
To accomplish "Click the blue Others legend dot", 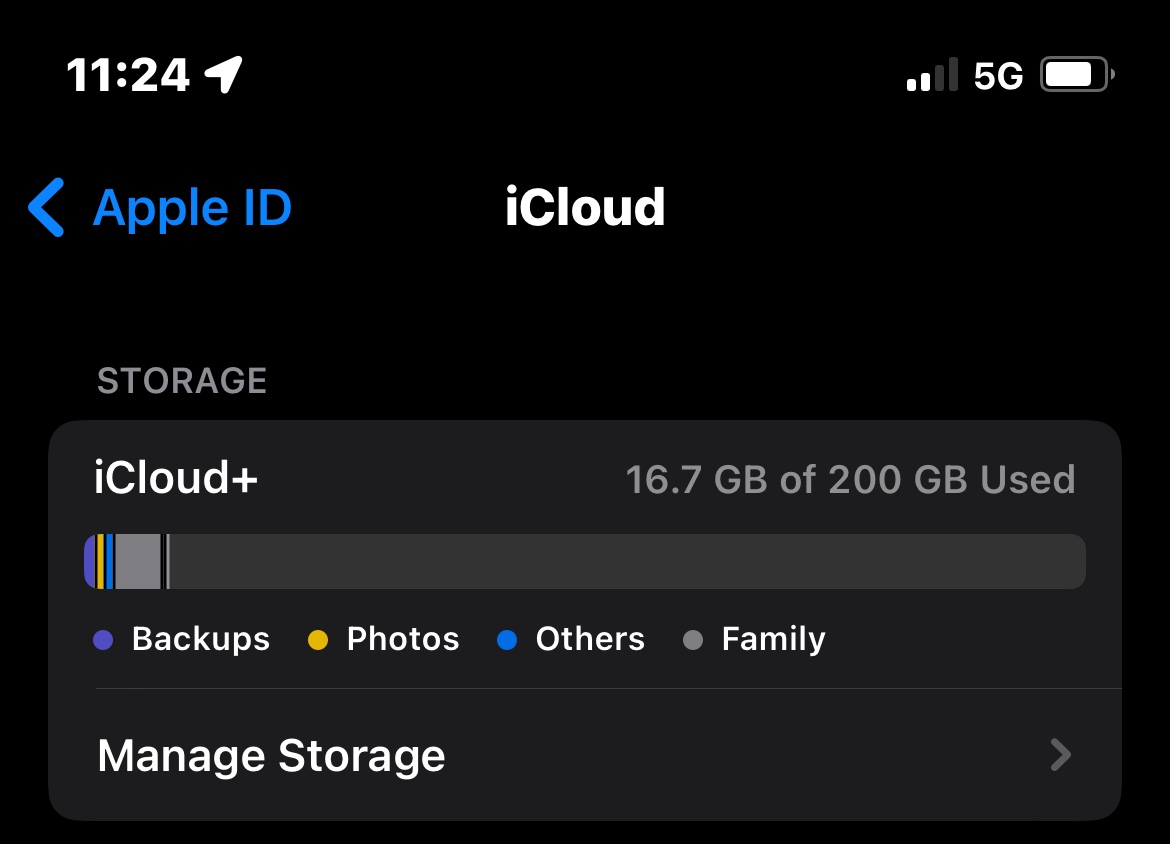I will tap(507, 640).
